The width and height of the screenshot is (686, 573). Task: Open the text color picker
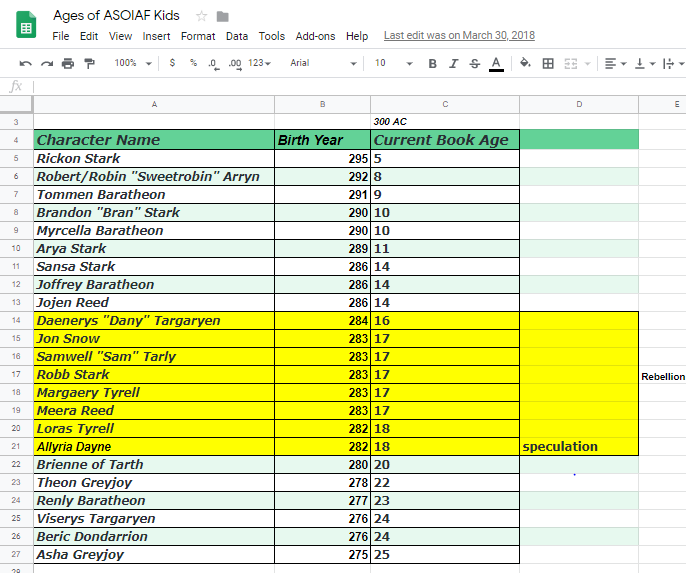click(496, 64)
